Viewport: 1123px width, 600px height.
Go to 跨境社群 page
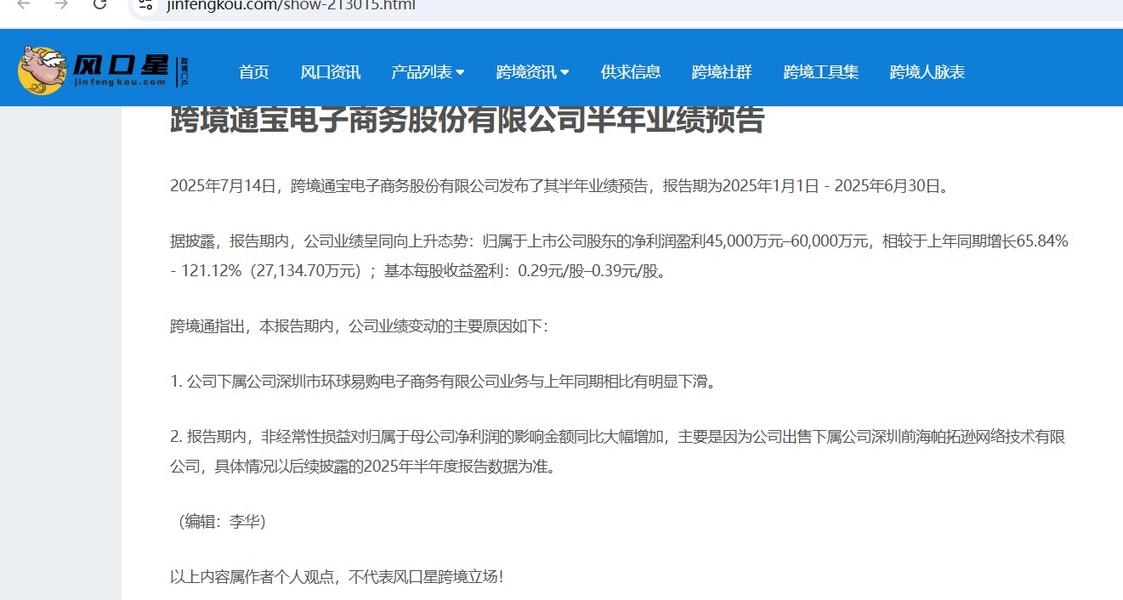[x=721, y=72]
